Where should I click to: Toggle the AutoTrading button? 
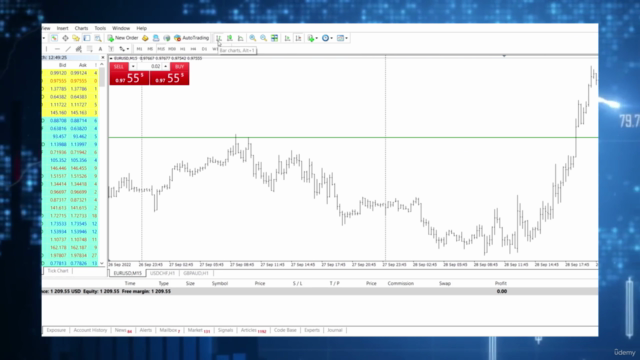(191, 38)
